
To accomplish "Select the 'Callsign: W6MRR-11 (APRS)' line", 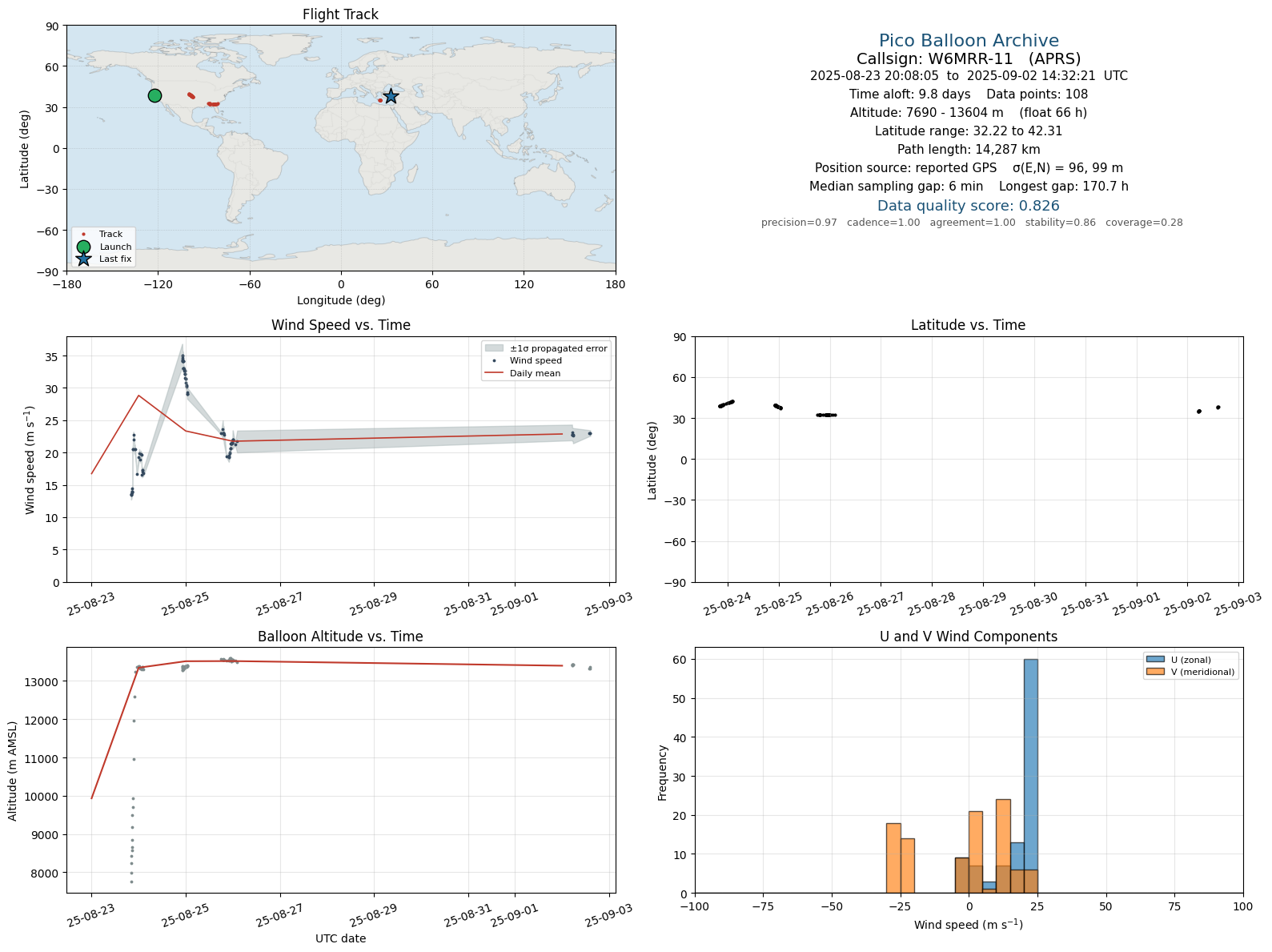I will (969, 58).
